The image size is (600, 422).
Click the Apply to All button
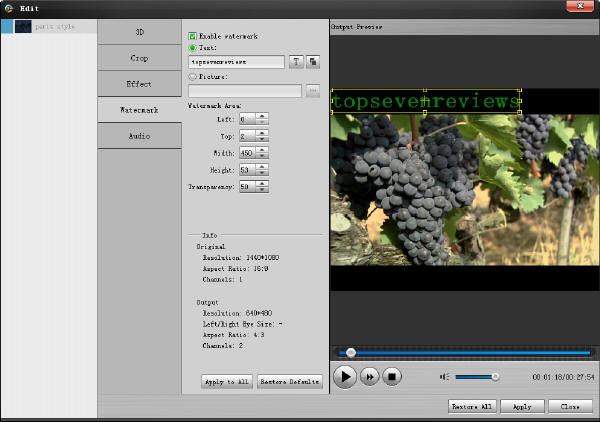pos(227,381)
